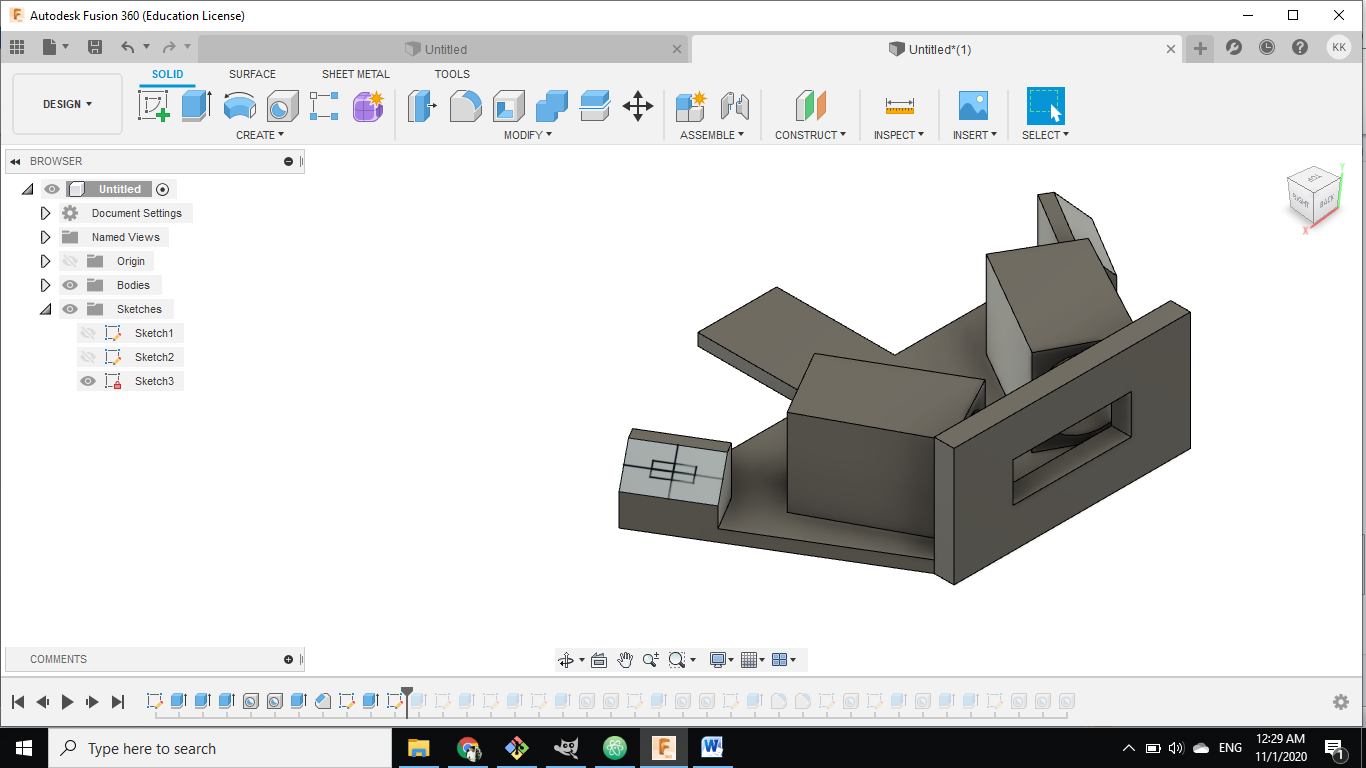
Task: Open the DESIGN workspace dropdown
Action: click(67, 104)
